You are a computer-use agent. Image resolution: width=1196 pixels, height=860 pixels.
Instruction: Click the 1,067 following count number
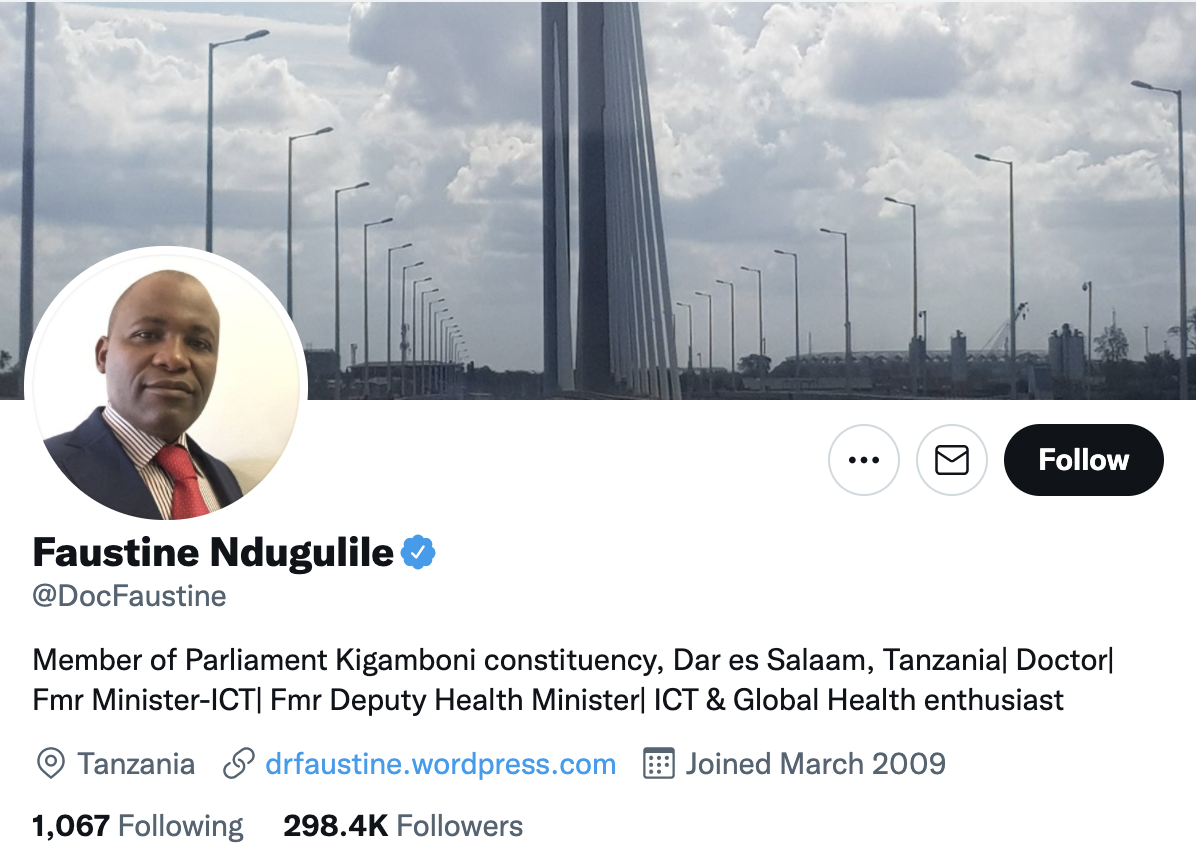[x=71, y=826]
